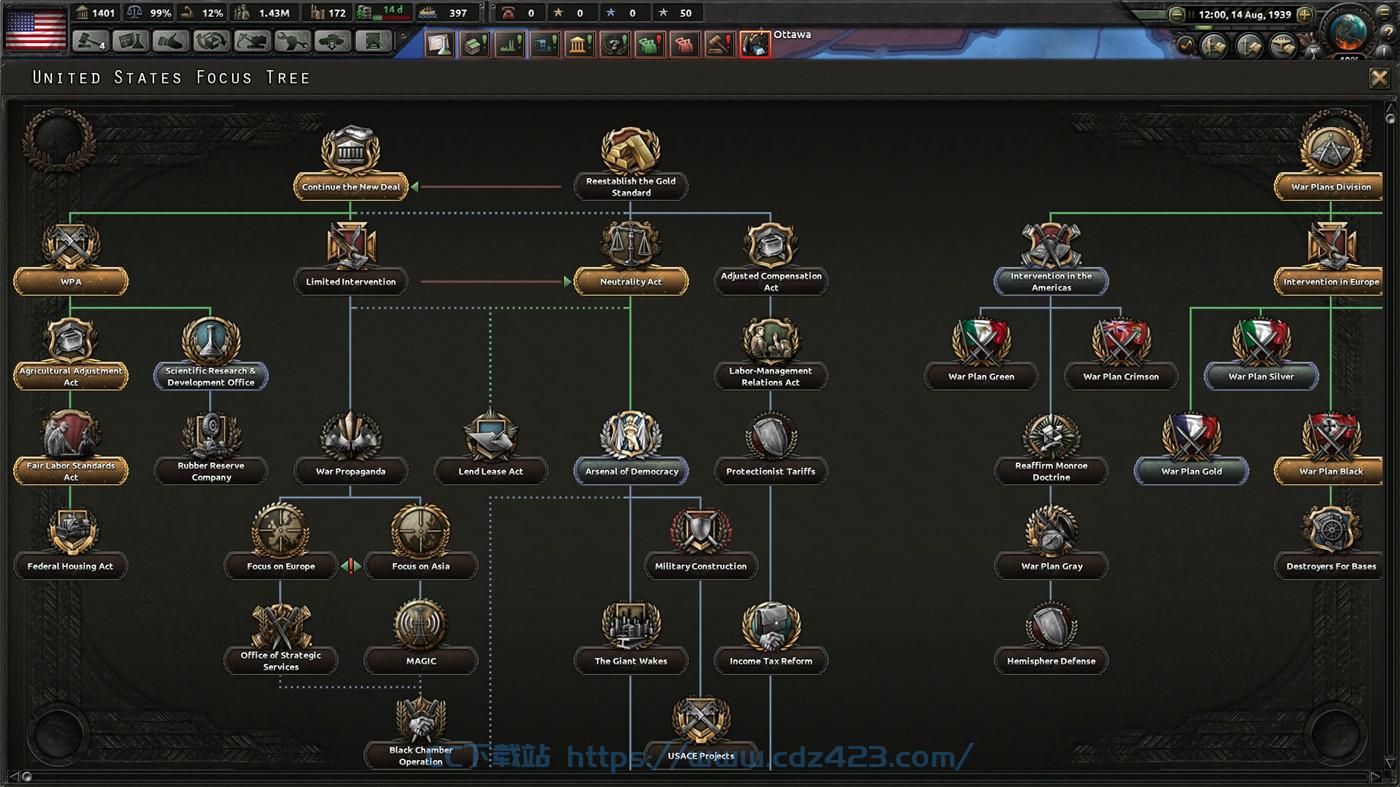This screenshot has width=1400, height=787.
Task: Open the Production wrench tab
Action: click(x=292, y=41)
